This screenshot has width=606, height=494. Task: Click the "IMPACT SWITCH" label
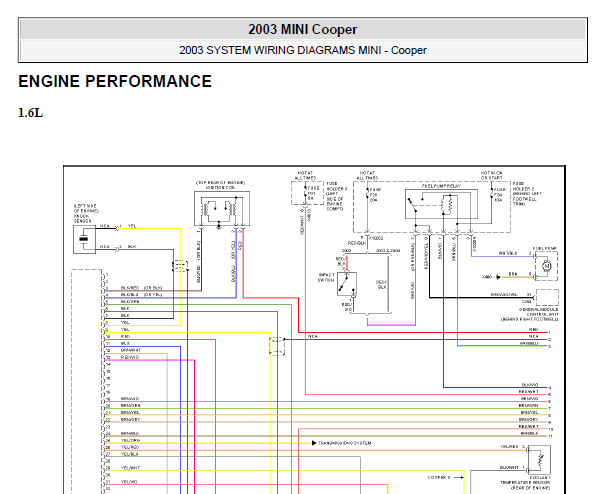pos(326,278)
